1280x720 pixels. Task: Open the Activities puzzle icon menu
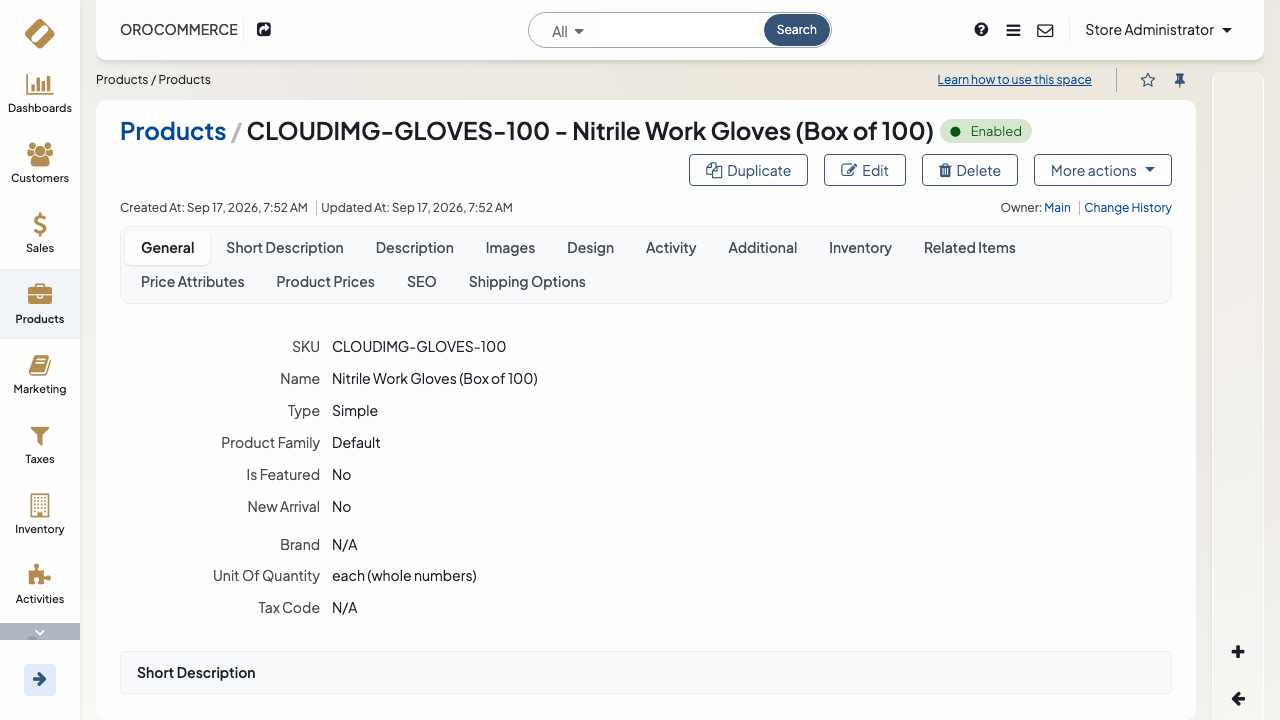point(40,585)
